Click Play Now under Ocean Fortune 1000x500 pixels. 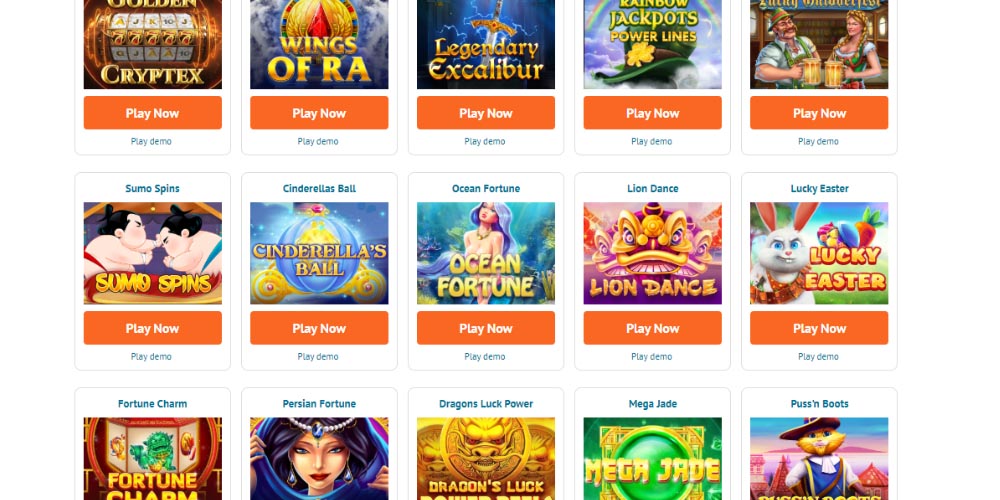(486, 328)
